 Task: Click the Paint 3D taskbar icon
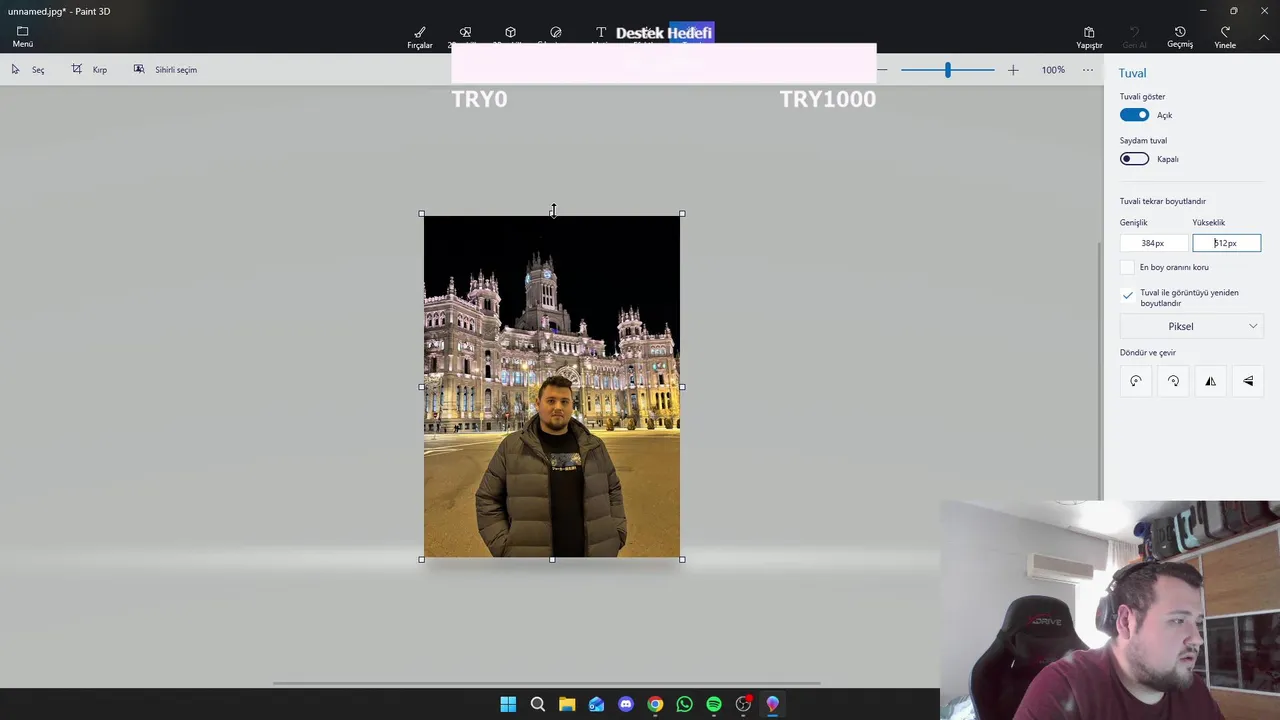(773, 704)
